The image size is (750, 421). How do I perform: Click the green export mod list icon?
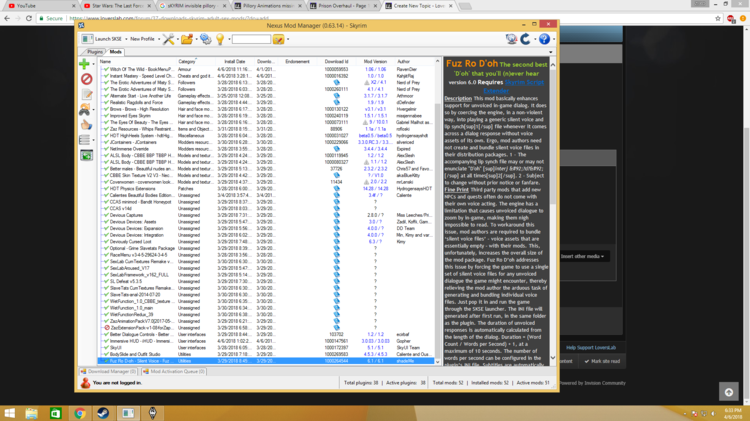click(86, 155)
